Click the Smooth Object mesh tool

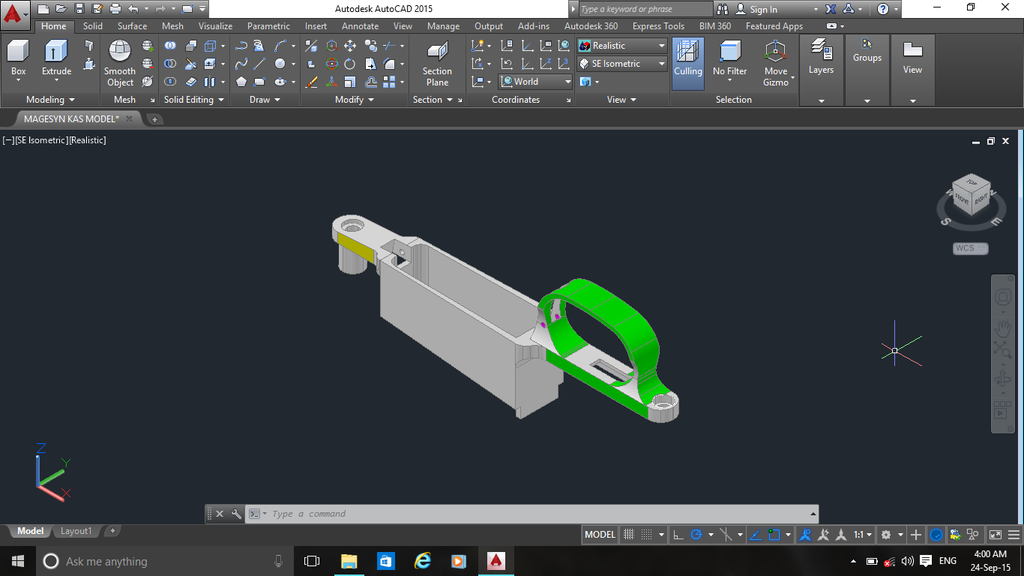click(120, 63)
